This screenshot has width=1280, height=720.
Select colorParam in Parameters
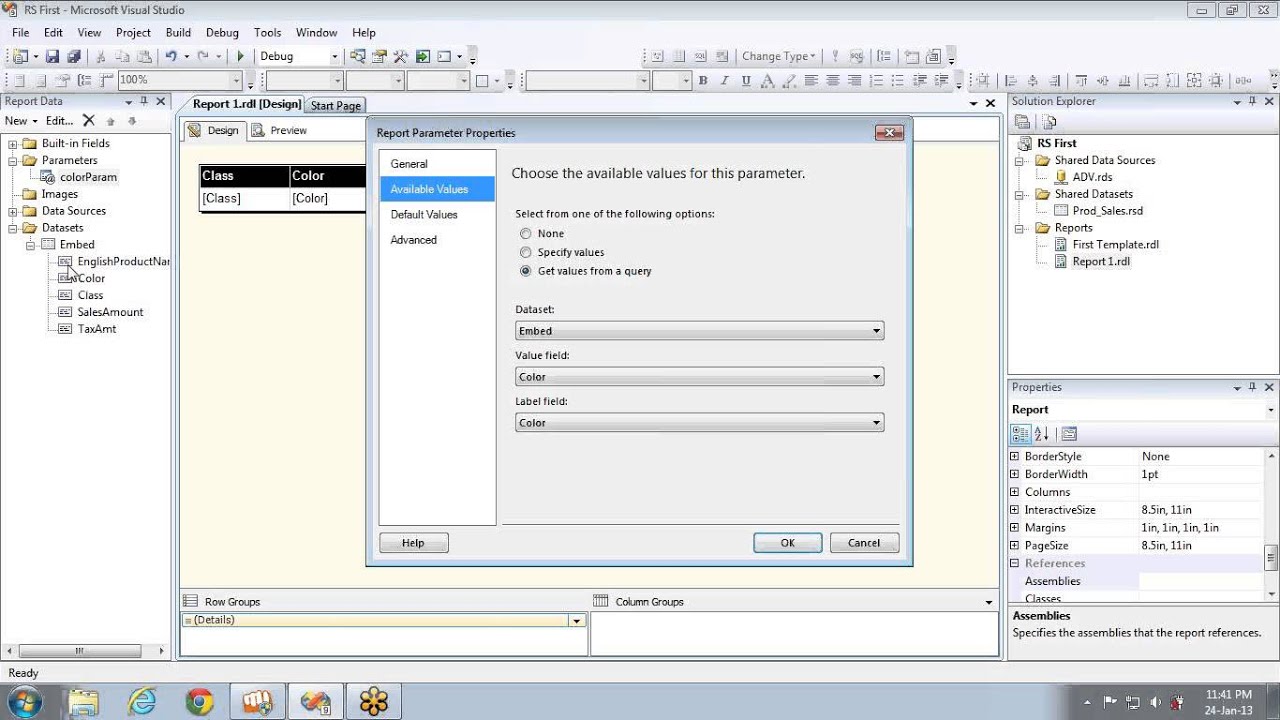pos(88,178)
